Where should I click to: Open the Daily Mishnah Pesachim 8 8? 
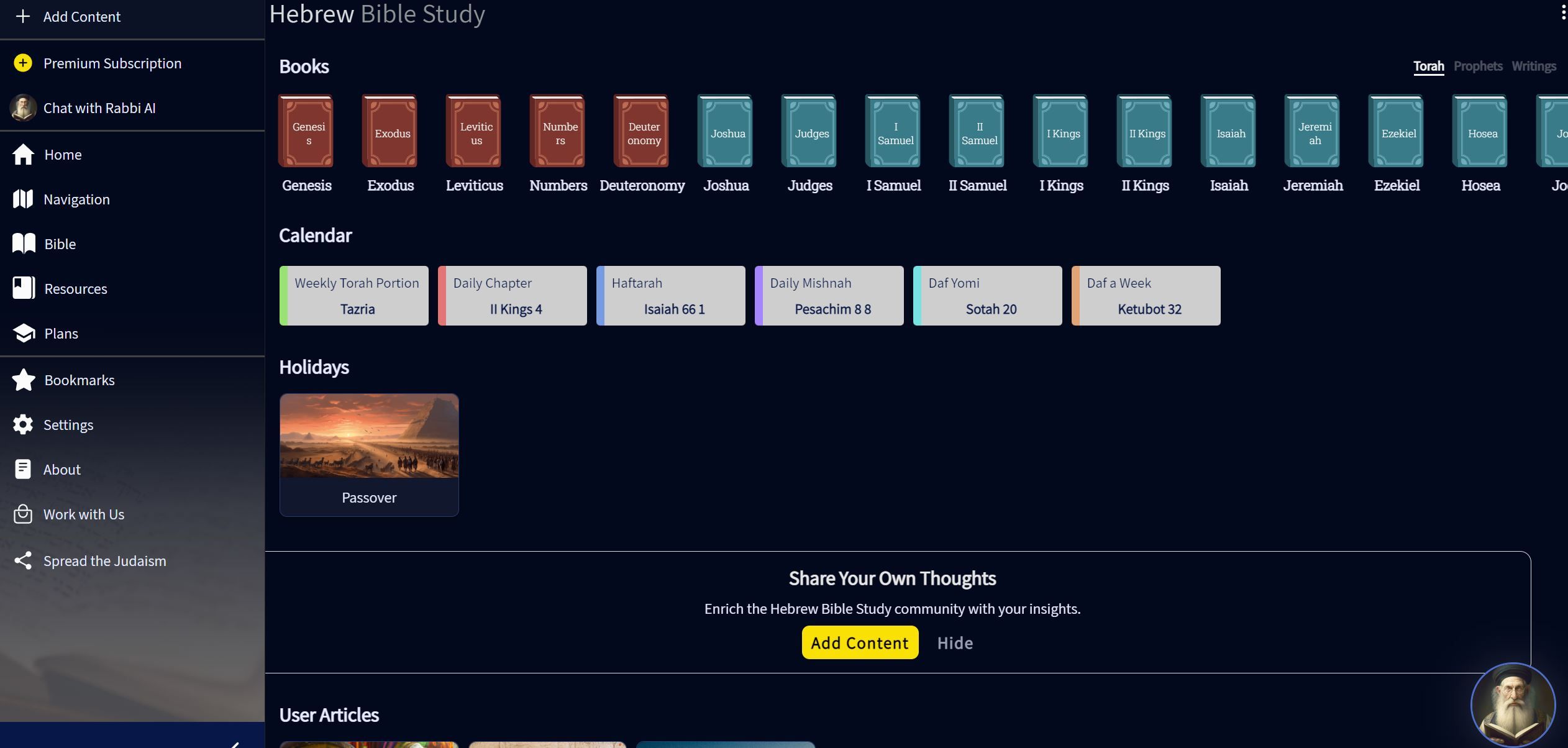pos(831,295)
